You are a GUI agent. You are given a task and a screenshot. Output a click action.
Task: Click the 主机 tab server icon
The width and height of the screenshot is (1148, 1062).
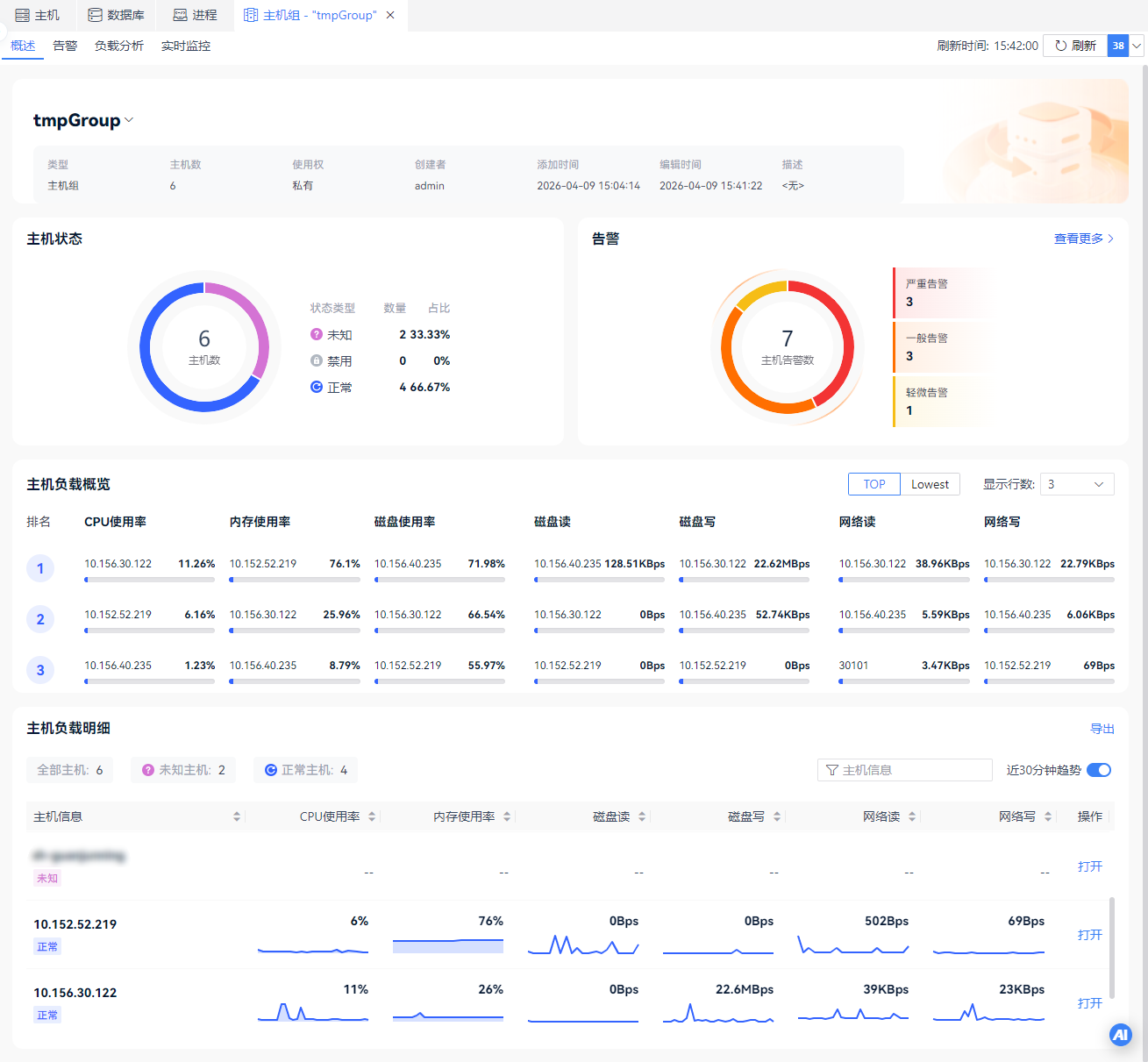click(23, 15)
